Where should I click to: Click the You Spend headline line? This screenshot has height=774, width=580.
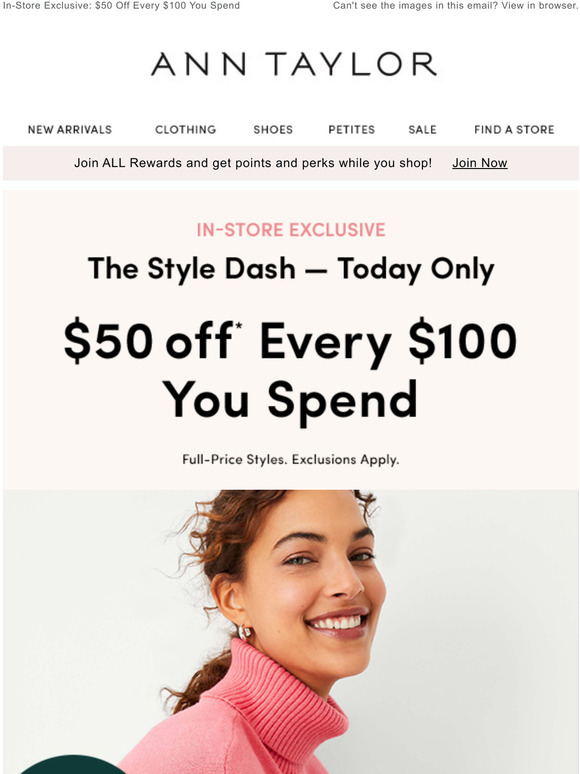[x=290, y=400]
